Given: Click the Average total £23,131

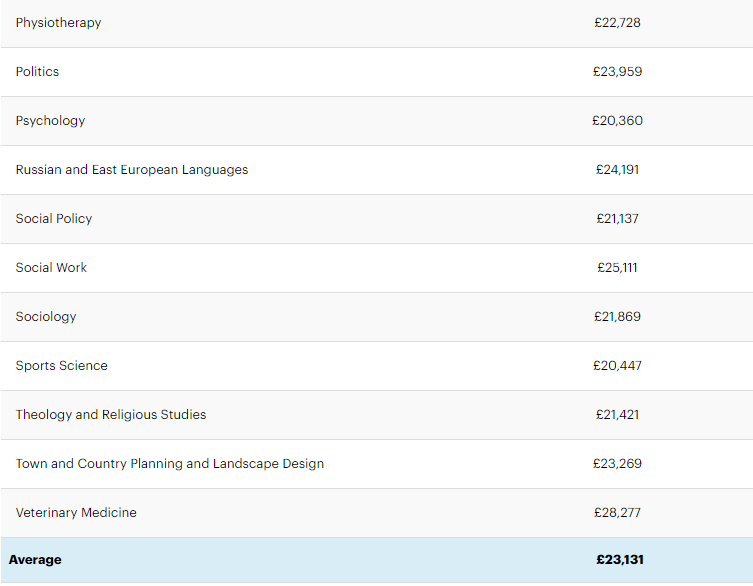Looking at the screenshot, I should pyautogui.click(x=620, y=560).
